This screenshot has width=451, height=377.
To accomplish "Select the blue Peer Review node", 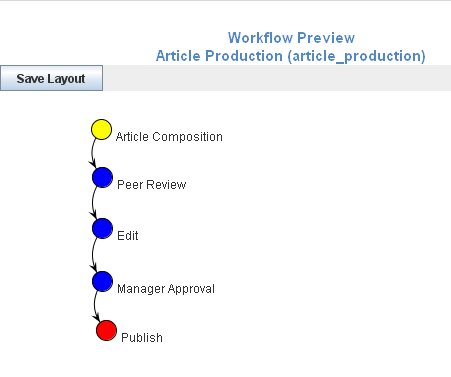I will [102, 177].
